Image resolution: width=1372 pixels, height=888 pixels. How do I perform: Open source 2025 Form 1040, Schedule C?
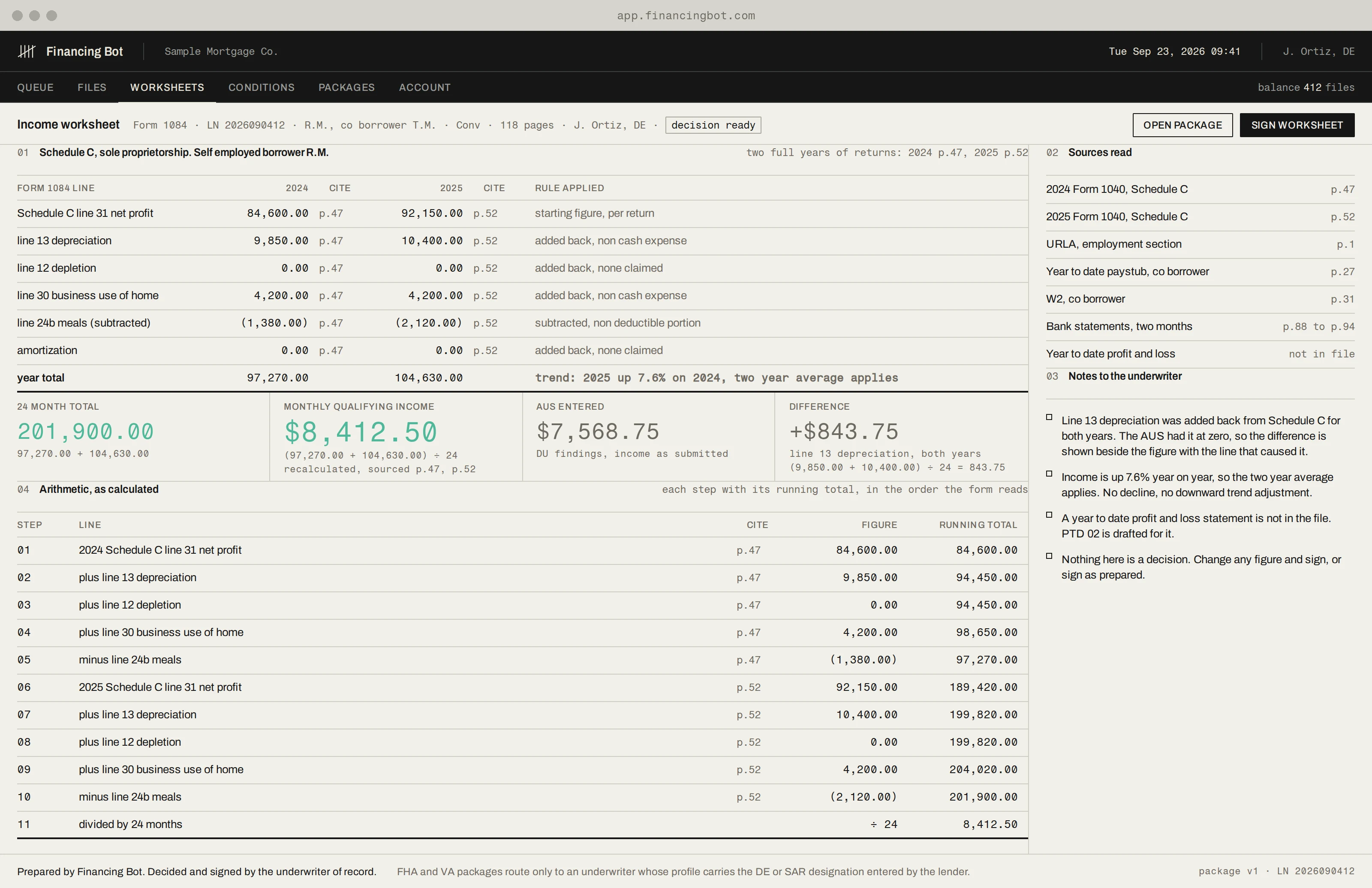click(x=1200, y=217)
